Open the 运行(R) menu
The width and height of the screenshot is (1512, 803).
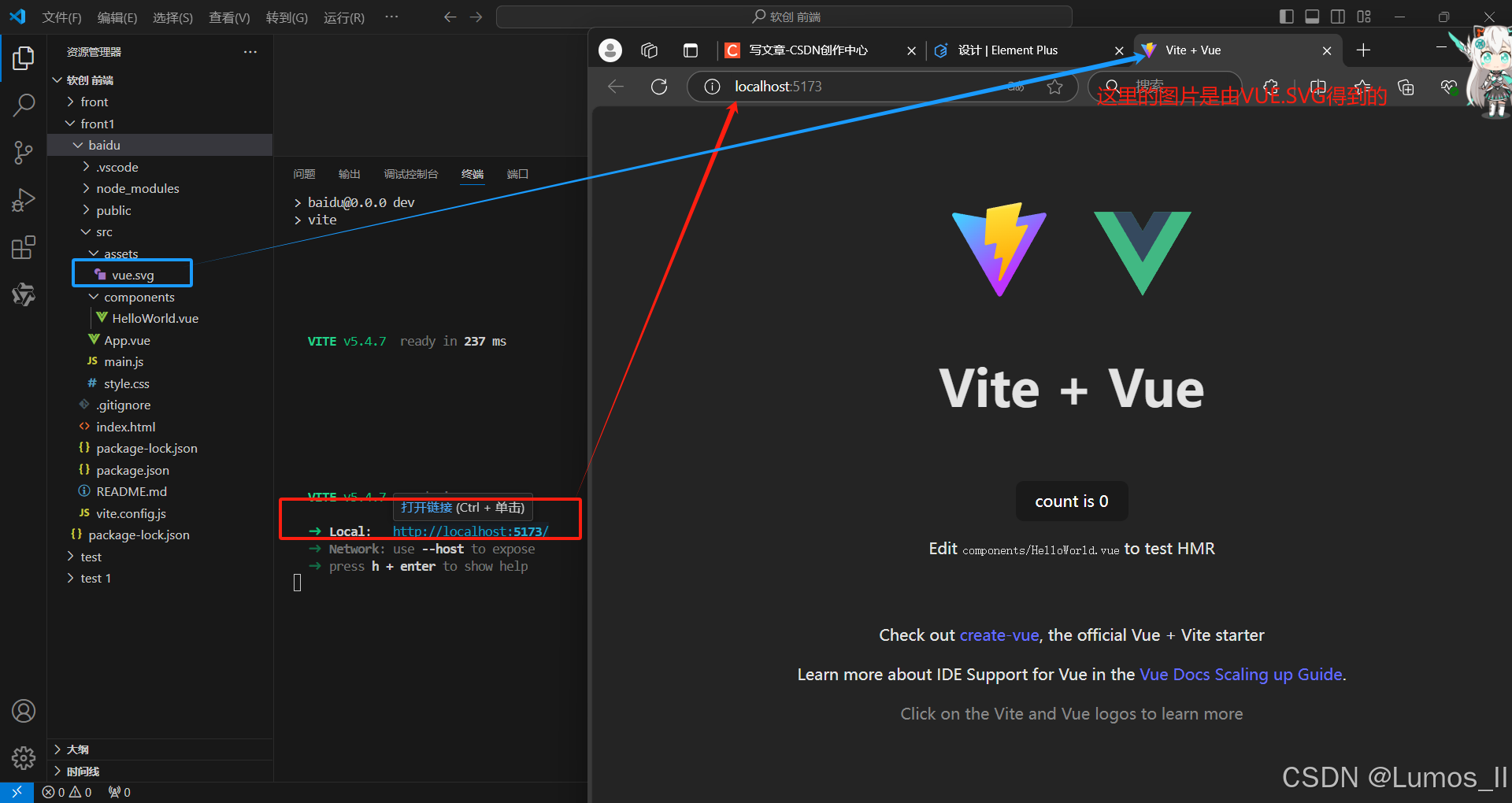click(x=344, y=17)
